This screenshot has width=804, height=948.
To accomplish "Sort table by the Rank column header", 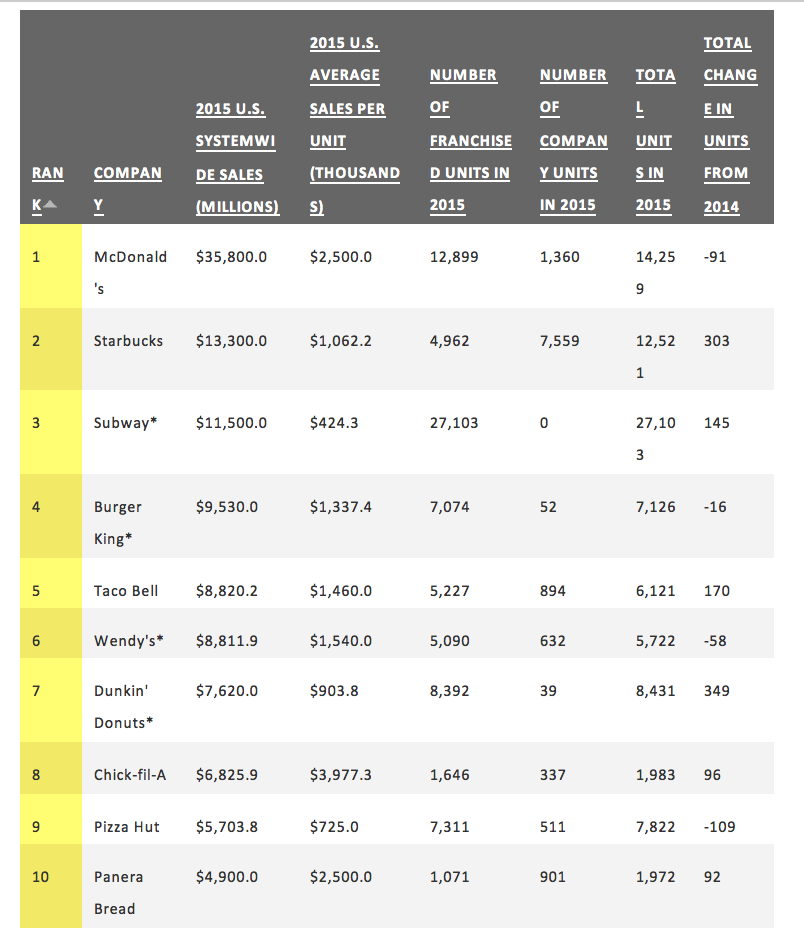I will tap(47, 173).
